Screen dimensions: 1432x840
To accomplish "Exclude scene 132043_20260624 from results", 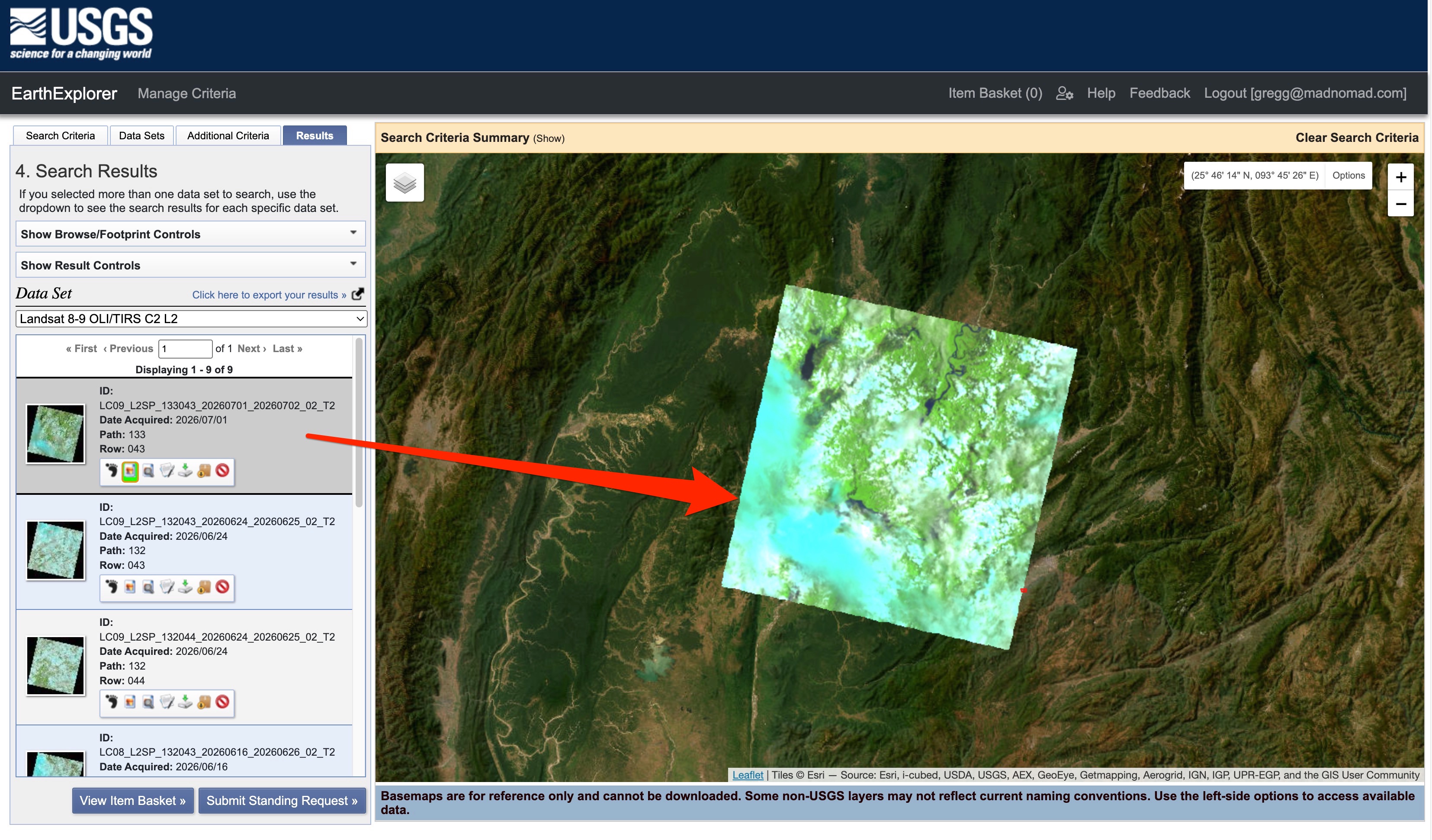I will (x=223, y=587).
